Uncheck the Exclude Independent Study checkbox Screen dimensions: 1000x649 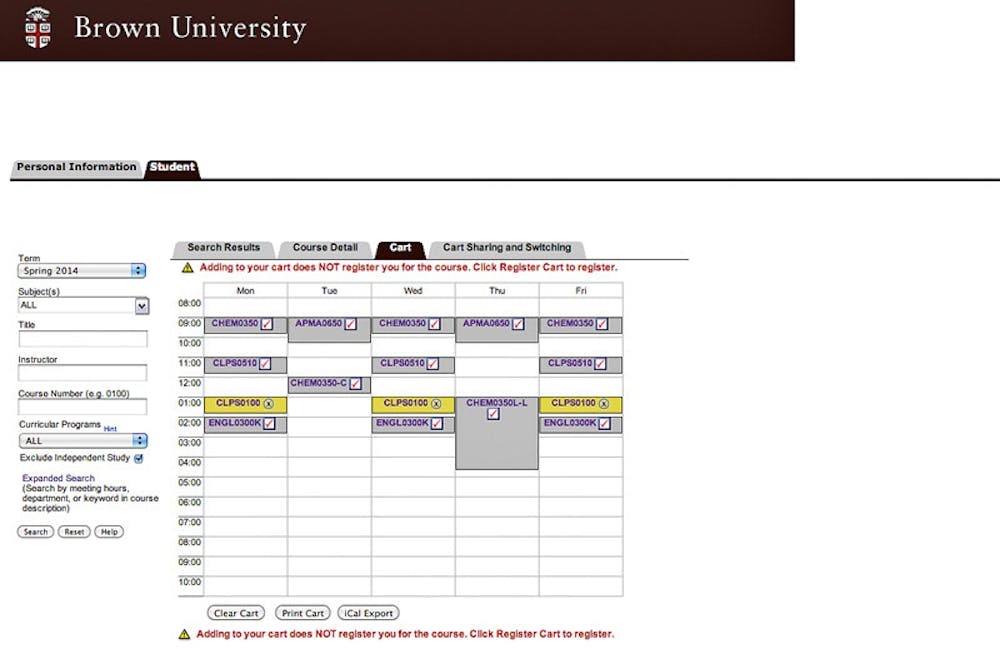[139, 459]
